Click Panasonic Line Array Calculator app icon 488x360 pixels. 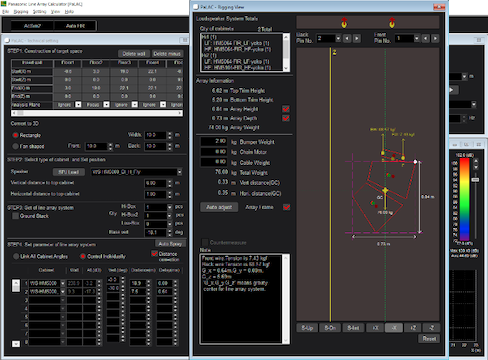pos(4,4)
